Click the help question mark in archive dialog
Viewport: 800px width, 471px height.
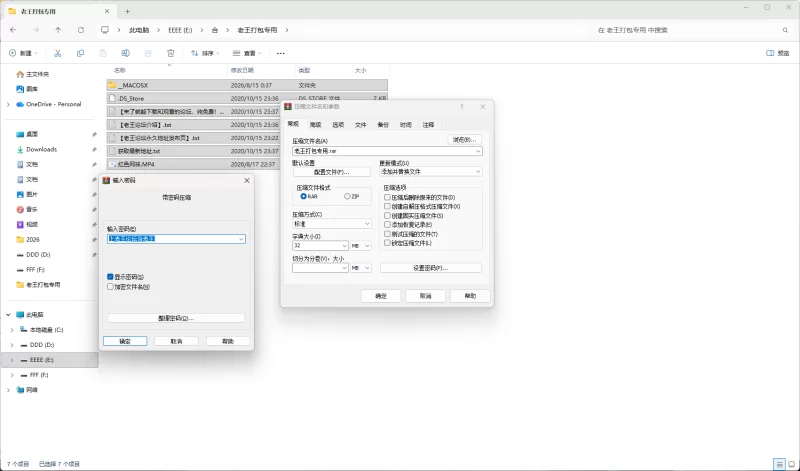pyautogui.click(x=461, y=107)
